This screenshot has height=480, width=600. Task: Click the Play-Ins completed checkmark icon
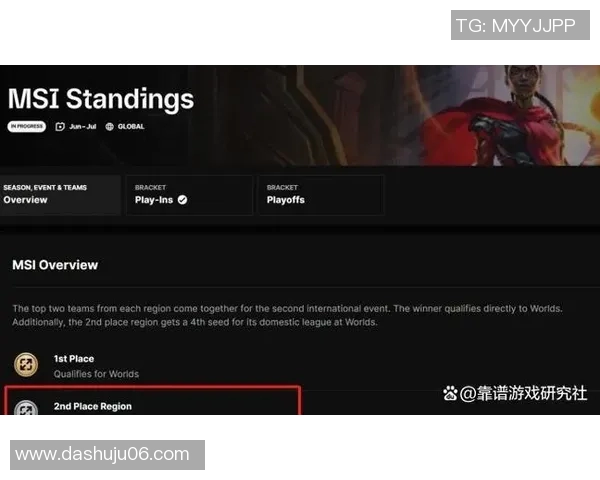point(183,200)
